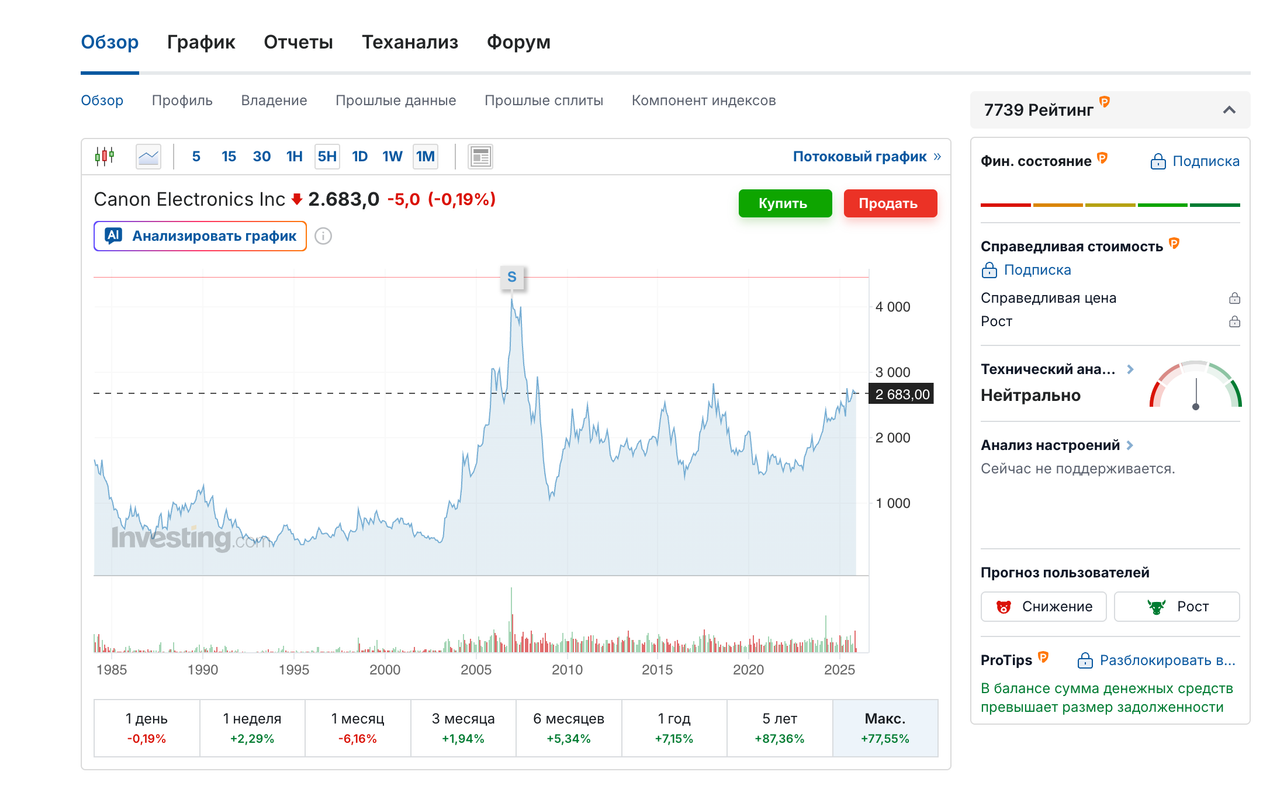Open the Обзор sub-tab

pyautogui.click(x=102, y=100)
